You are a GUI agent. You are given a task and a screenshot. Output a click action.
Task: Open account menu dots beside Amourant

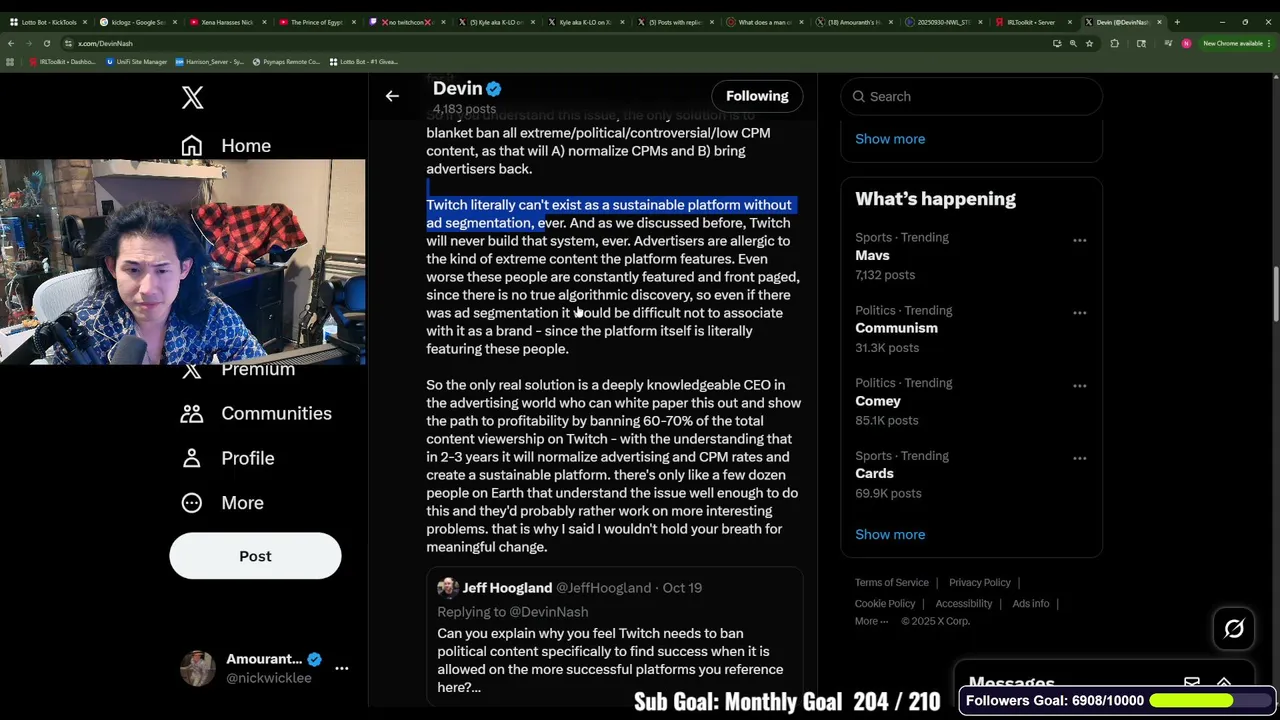pyautogui.click(x=342, y=668)
